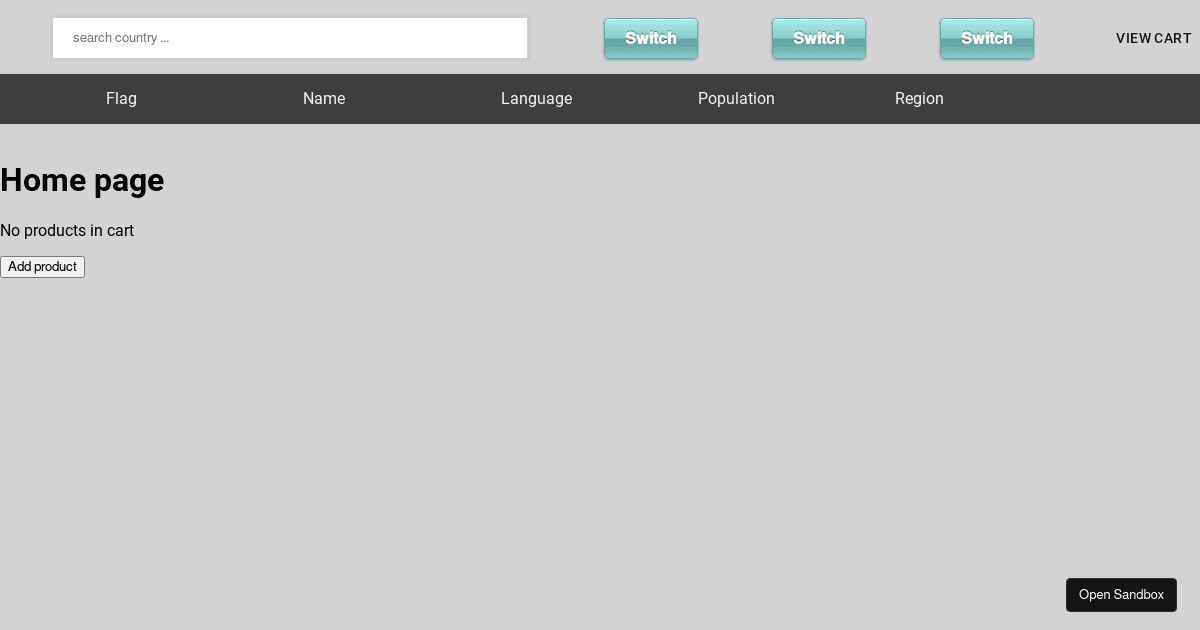Toggle the Switch next to the search bar
Image resolution: width=1200 pixels, height=630 pixels.
pyautogui.click(x=650, y=38)
